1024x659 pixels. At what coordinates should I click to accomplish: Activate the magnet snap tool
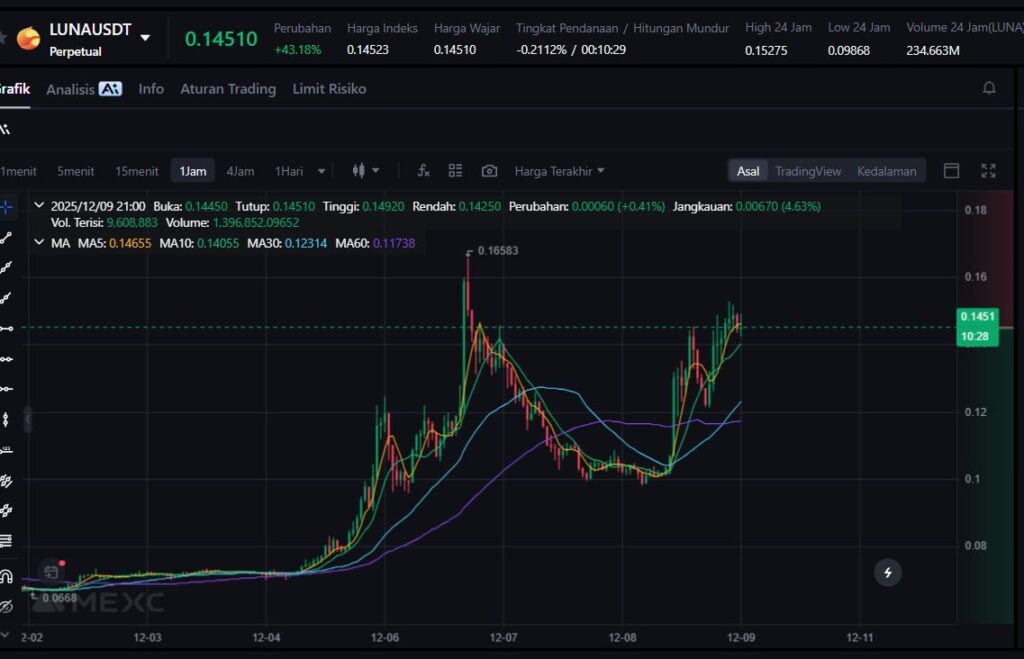pos(7,576)
